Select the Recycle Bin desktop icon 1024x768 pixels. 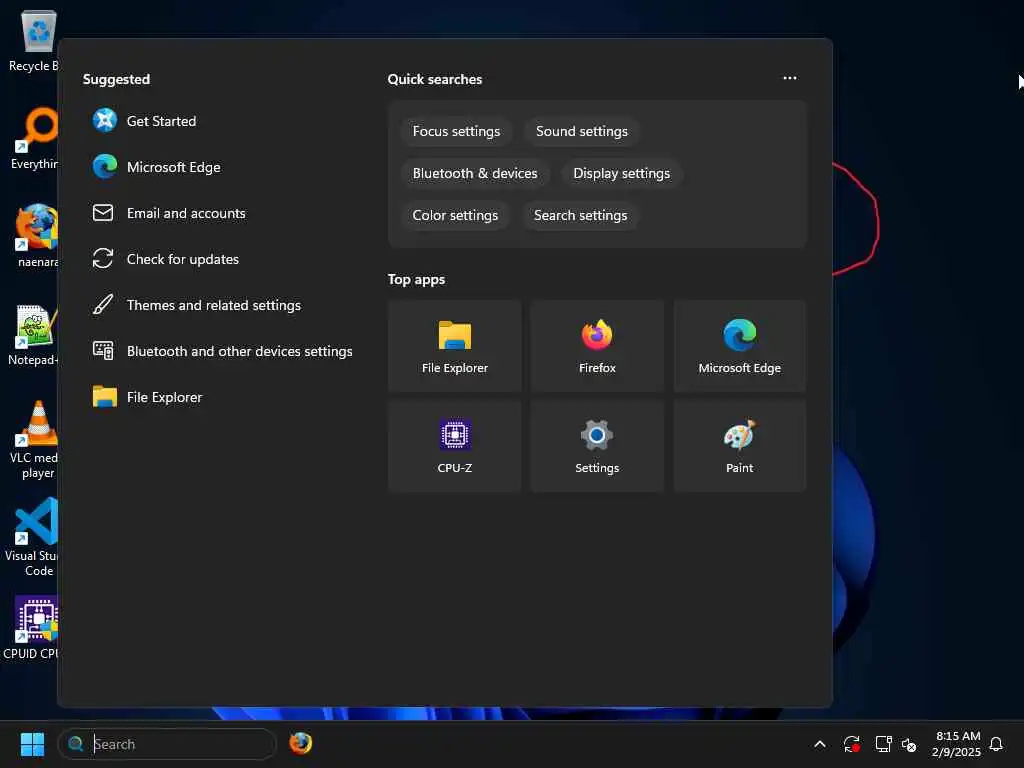point(33,42)
